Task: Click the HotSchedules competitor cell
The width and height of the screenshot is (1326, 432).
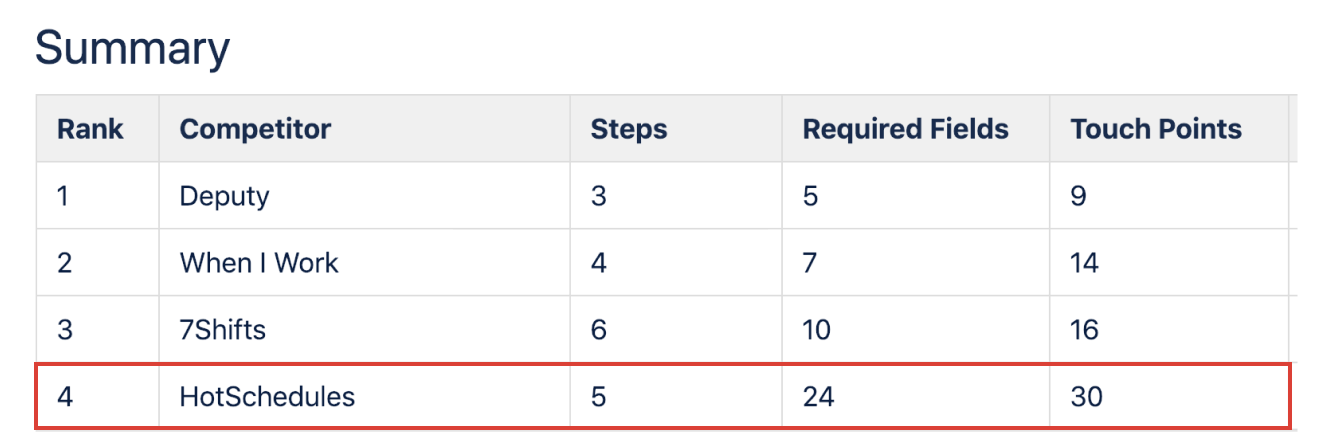Action: click(267, 397)
